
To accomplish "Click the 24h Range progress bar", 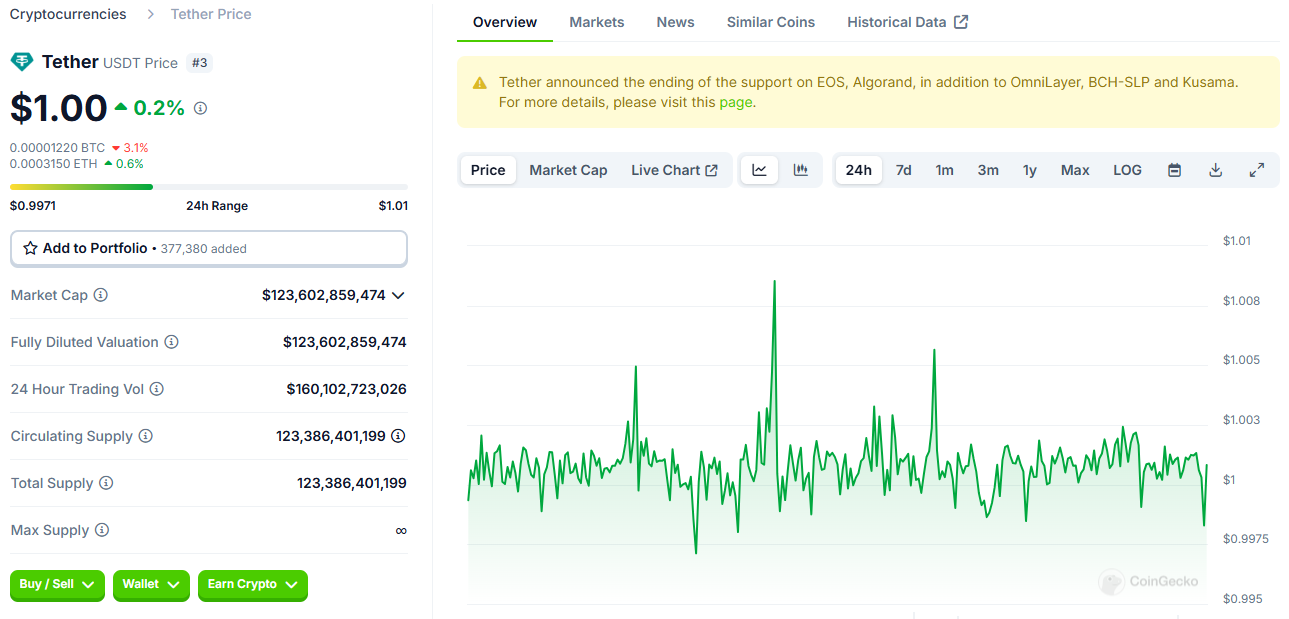I will [208, 187].
